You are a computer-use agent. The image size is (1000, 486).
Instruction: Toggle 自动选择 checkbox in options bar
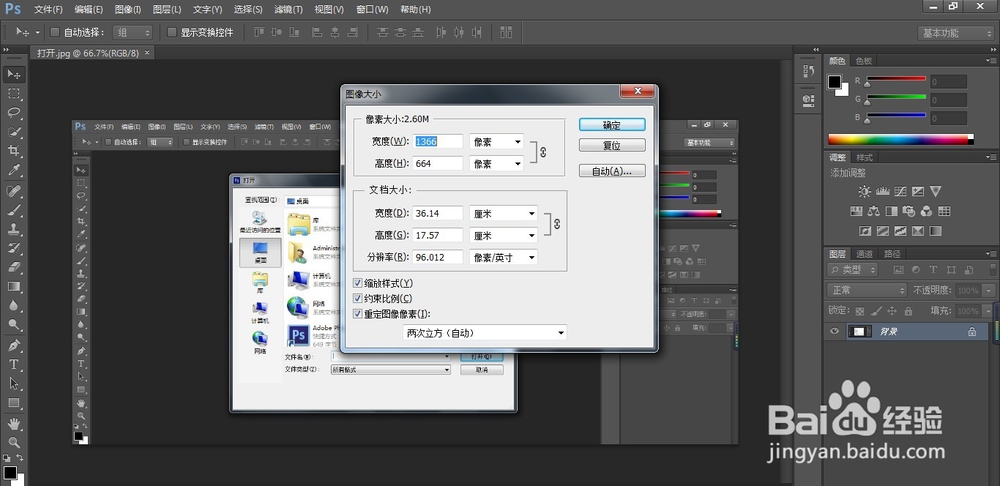click(x=55, y=32)
